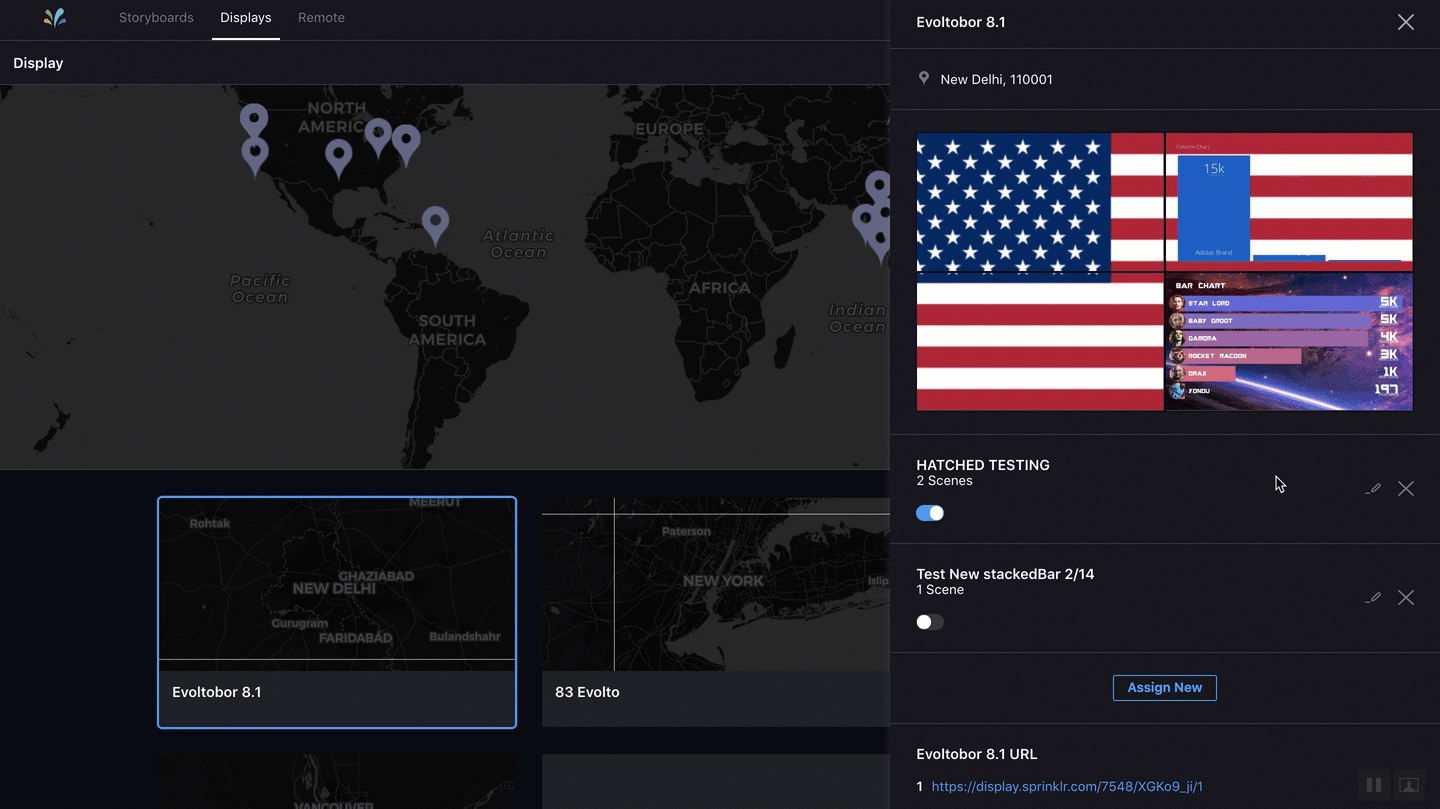Click the picture icon at bottom right
This screenshot has width=1440, height=809.
tap(1408, 786)
